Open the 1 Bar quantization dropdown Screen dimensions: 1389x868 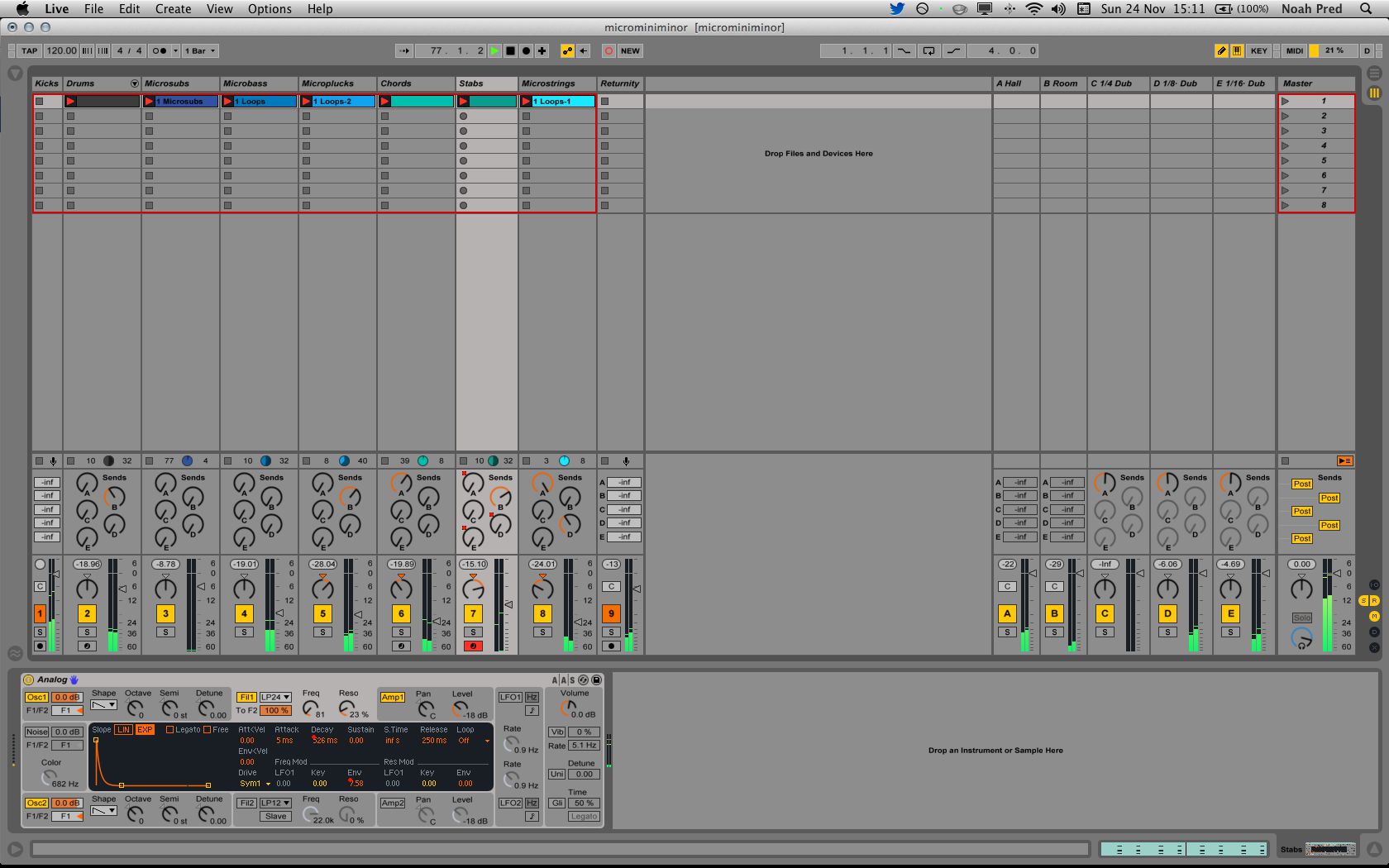(x=200, y=50)
